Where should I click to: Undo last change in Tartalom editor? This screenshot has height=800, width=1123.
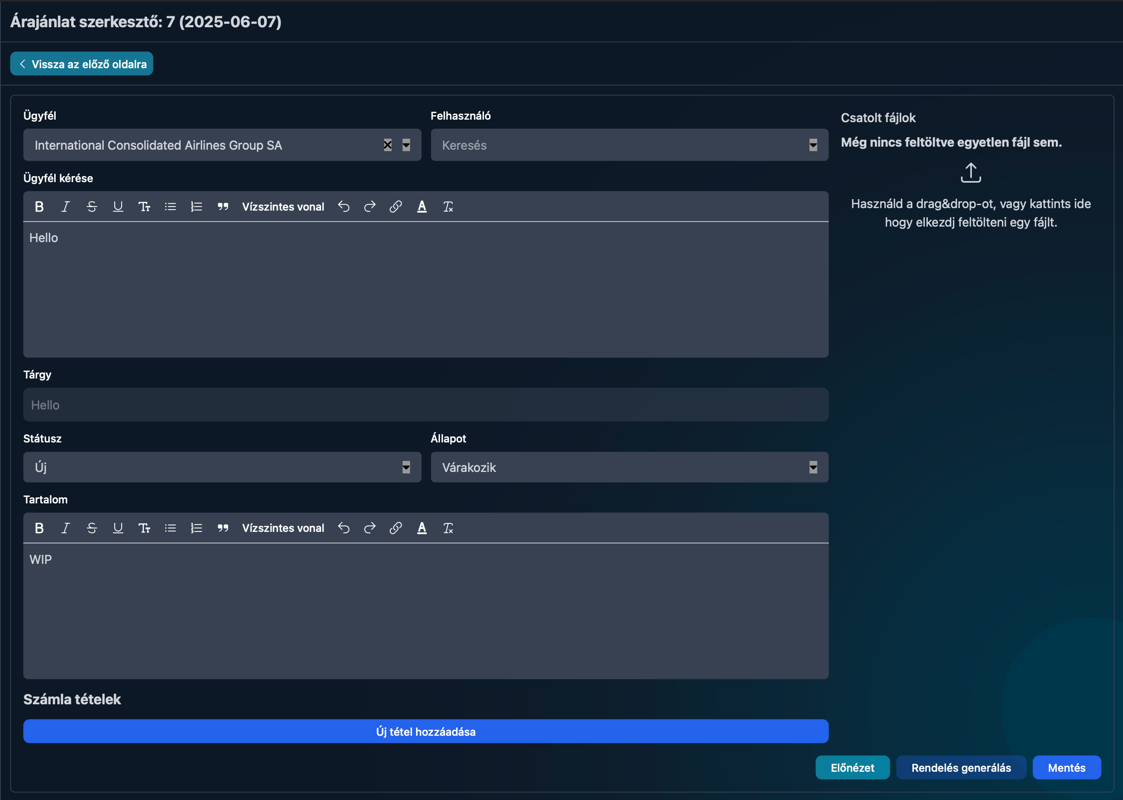(344, 528)
